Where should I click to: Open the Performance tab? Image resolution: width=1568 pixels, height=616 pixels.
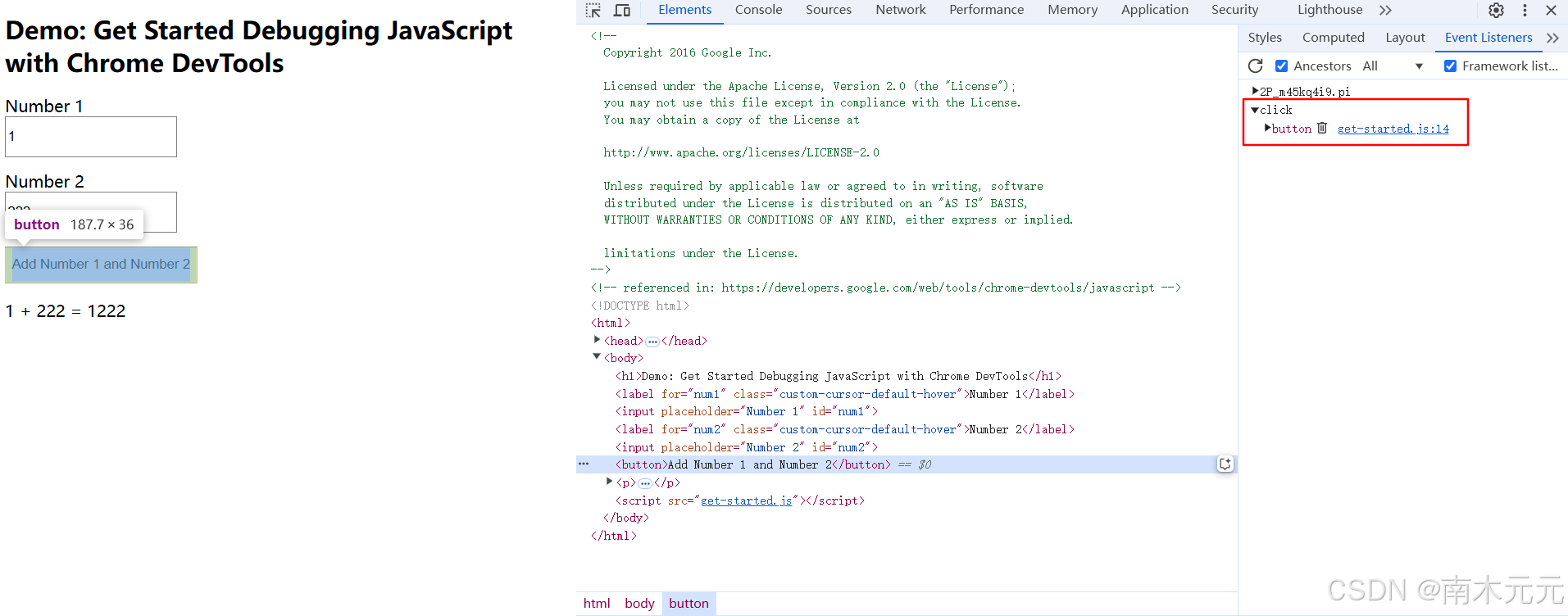[x=986, y=10]
